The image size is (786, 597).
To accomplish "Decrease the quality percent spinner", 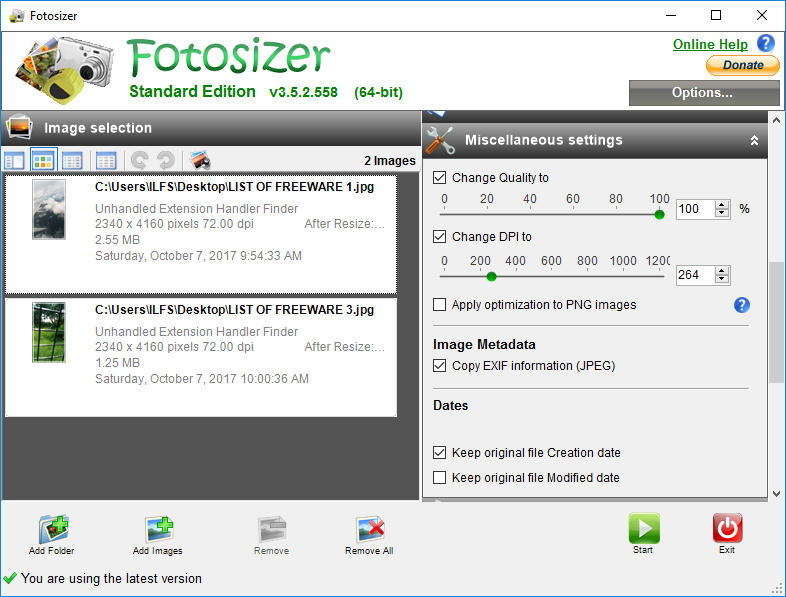I will (722, 213).
